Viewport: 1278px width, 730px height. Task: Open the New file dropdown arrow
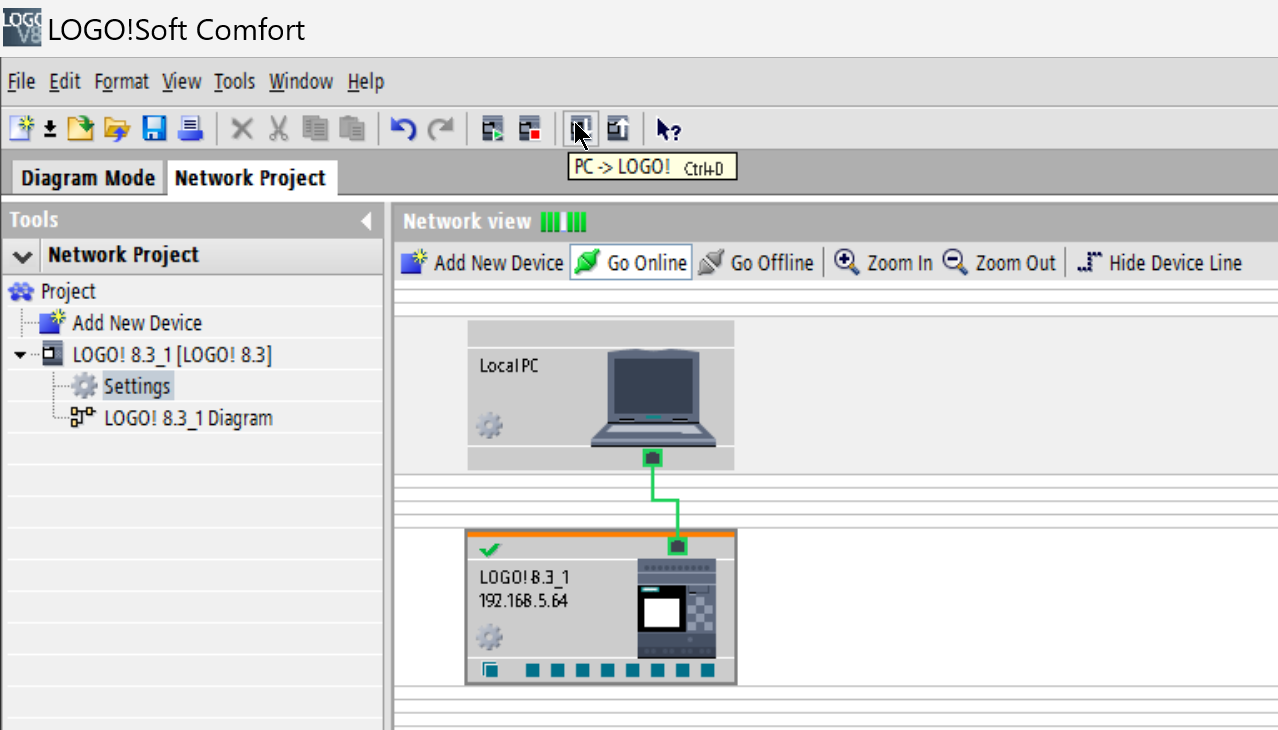click(x=49, y=130)
